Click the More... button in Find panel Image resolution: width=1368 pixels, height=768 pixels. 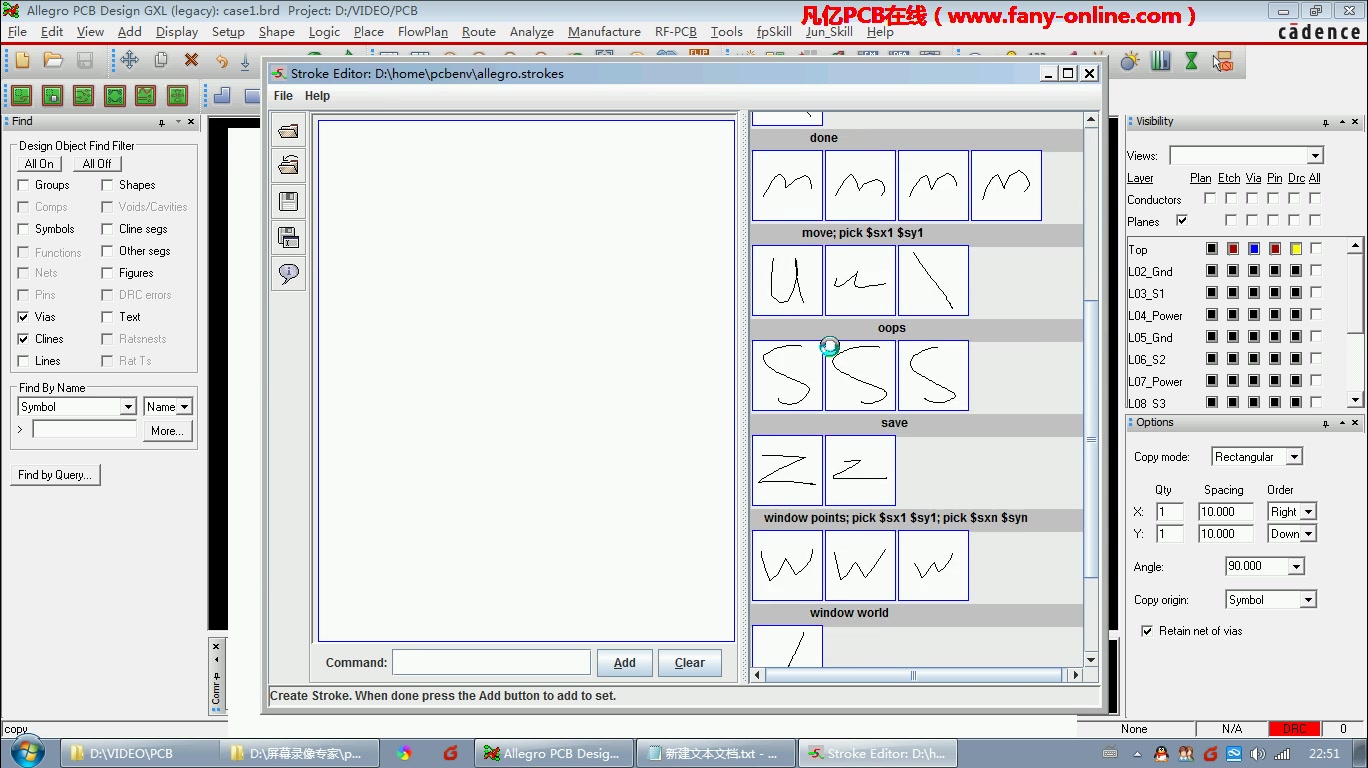click(x=167, y=431)
